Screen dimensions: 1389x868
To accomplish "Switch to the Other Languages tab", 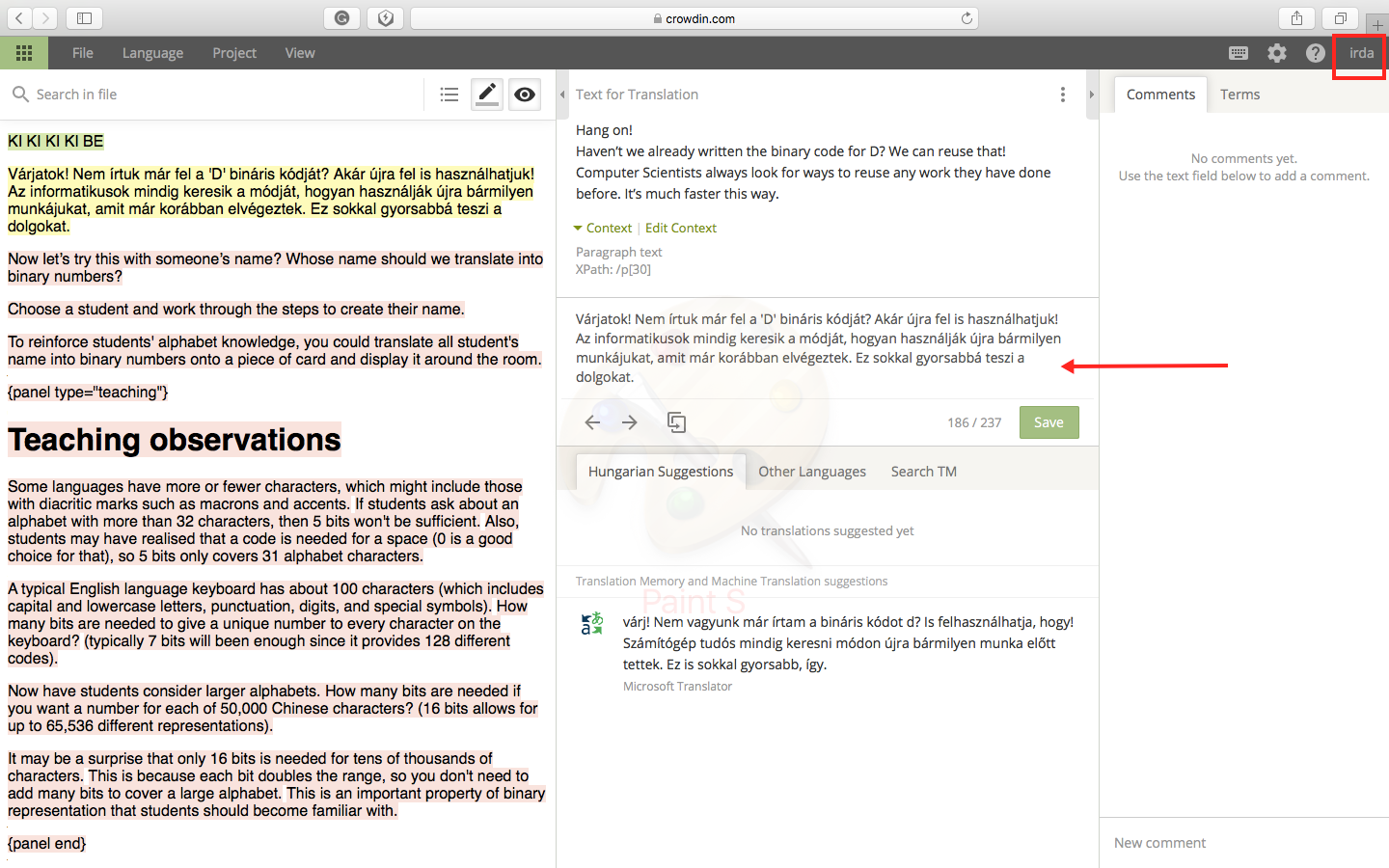I will click(812, 472).
